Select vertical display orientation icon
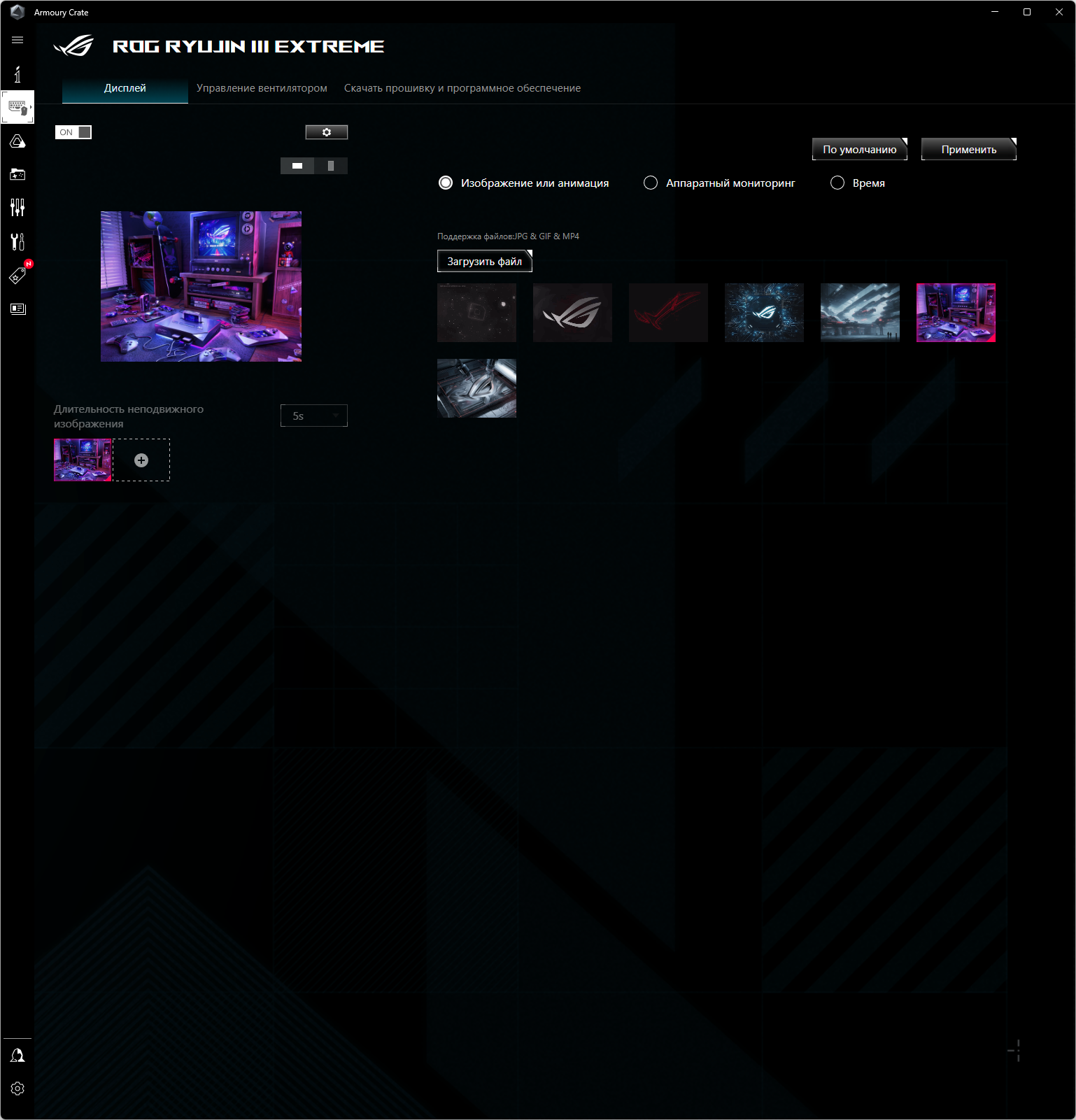This screenshot has width=1076, height=1120. point(331,166)
